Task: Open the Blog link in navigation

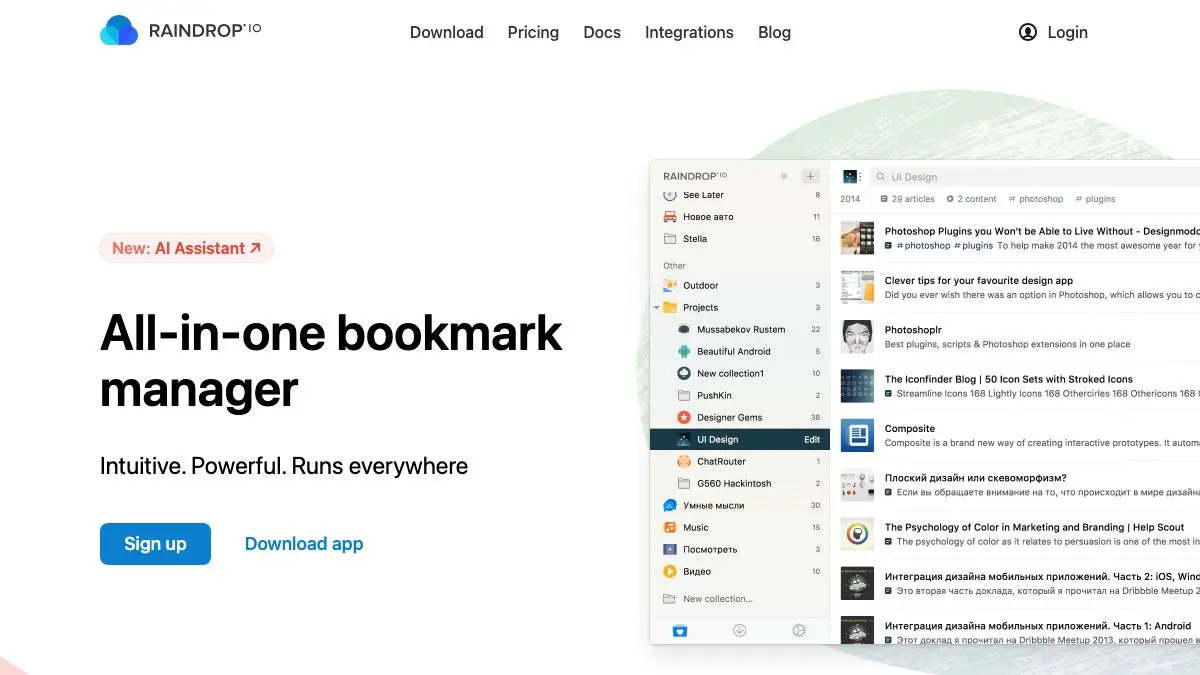Action: tap(774, 32)
